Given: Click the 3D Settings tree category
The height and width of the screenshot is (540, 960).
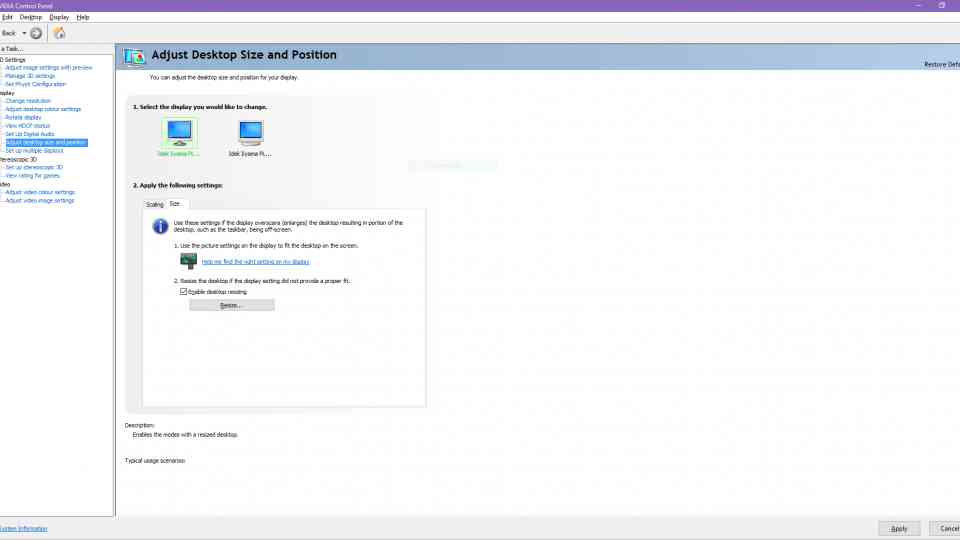Looking at the screenshot, I should 13,59.
